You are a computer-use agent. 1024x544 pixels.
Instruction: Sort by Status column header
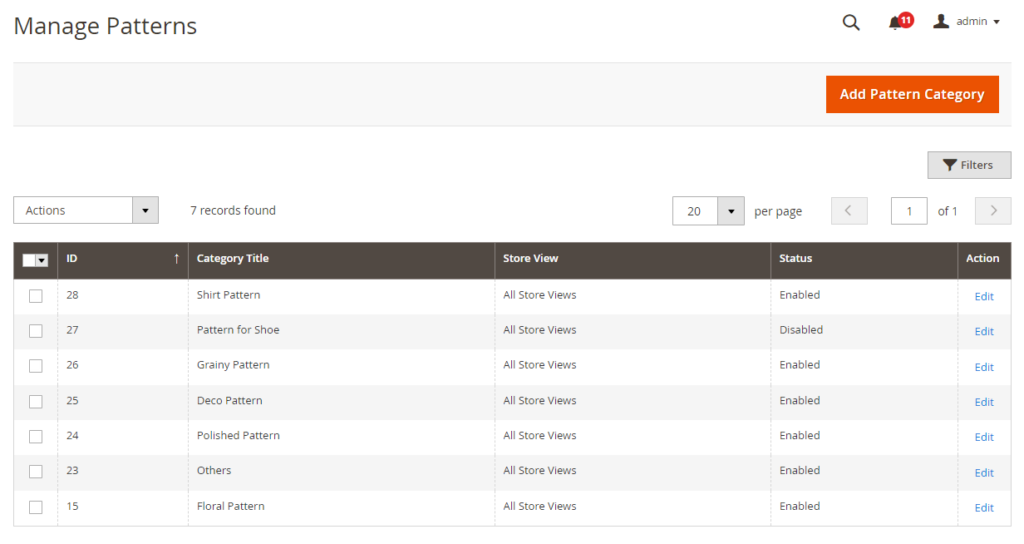click(796, 259)
